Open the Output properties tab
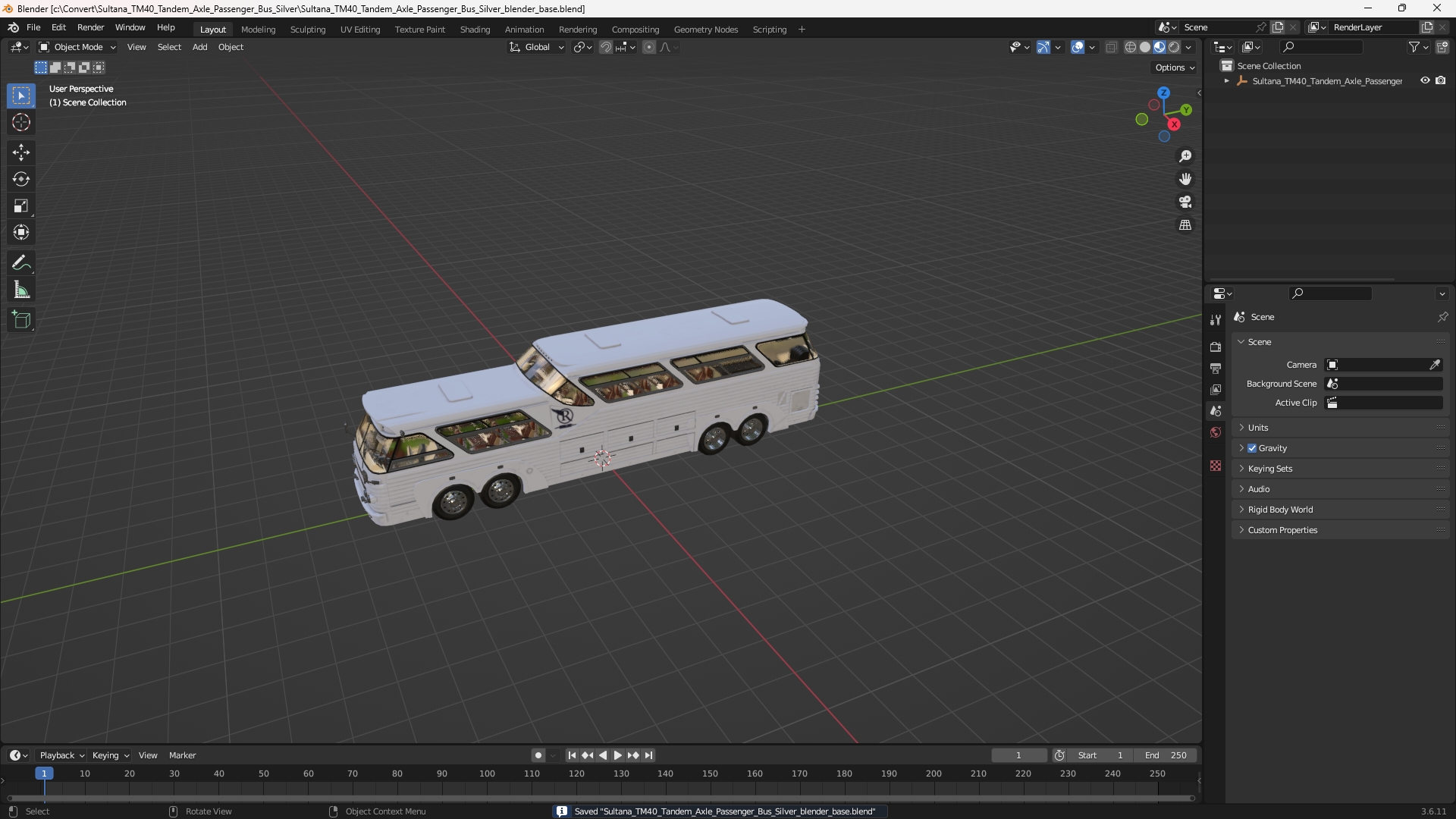The width and height of the screenshot is (1456, 819). 1216,368
